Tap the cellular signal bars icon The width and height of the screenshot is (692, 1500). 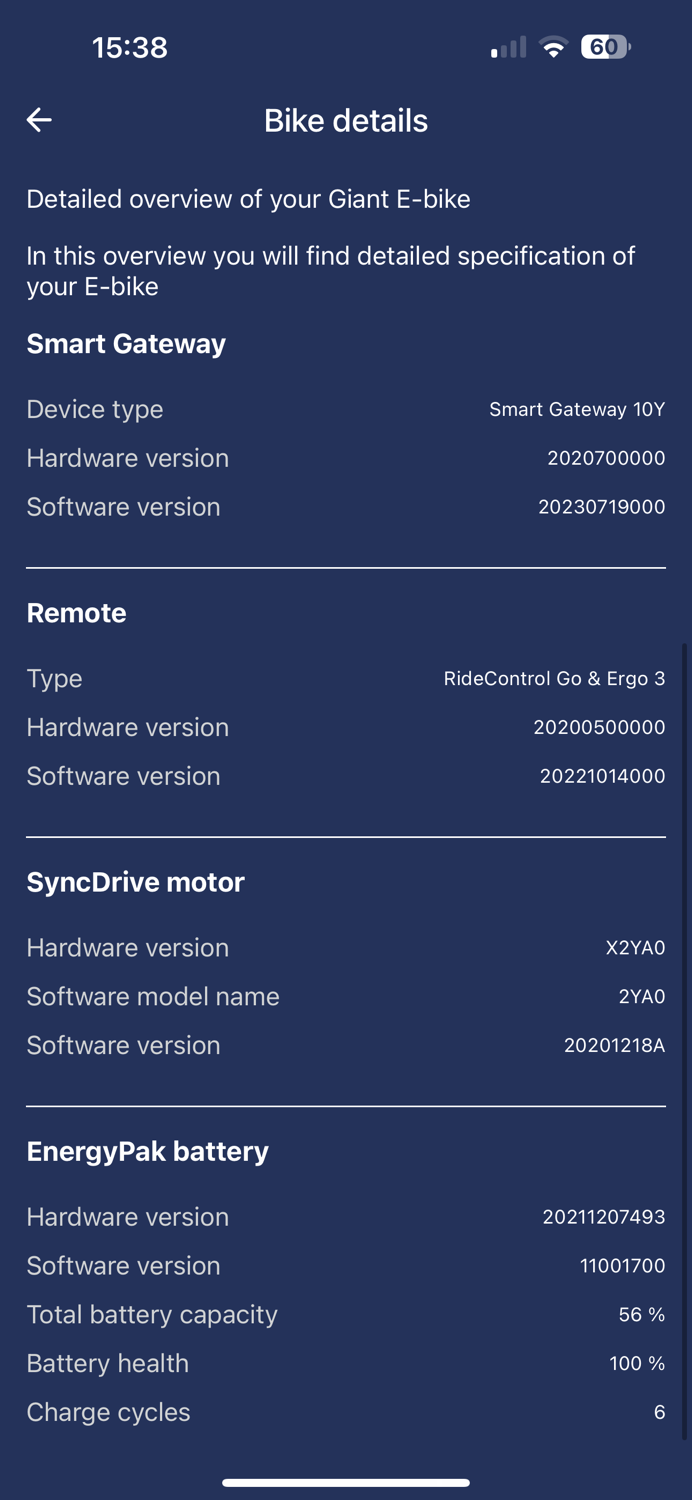[508, 47]
